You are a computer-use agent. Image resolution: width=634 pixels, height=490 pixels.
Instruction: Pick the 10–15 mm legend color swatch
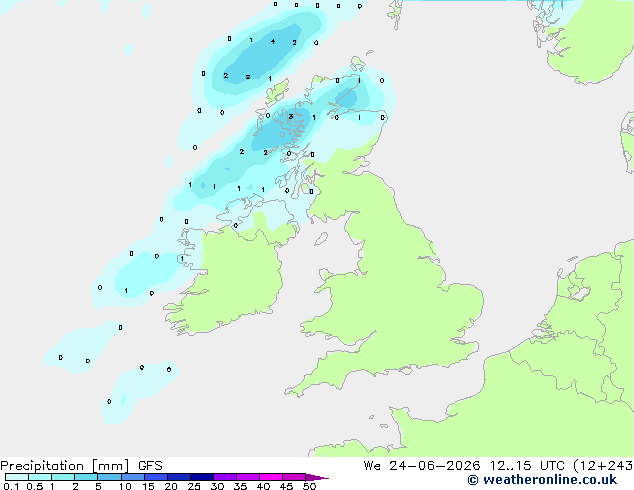[132, 477]
